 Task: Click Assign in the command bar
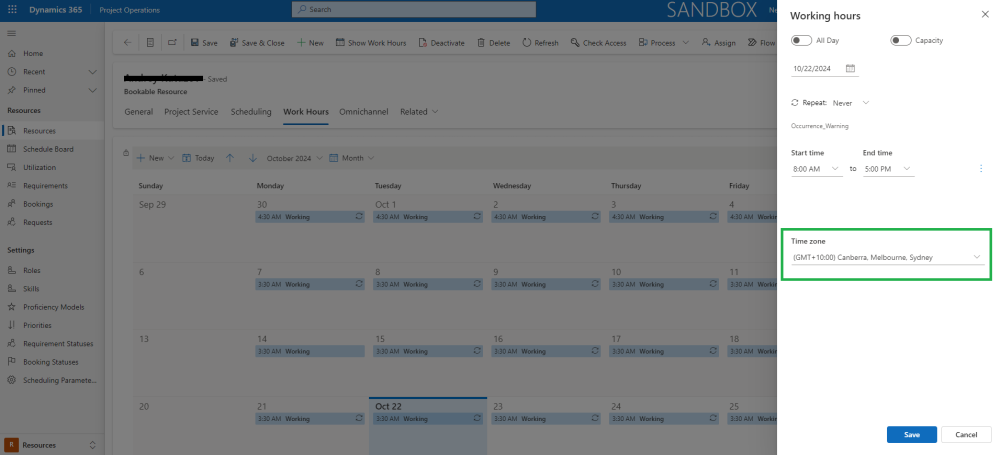pos(718,43)
